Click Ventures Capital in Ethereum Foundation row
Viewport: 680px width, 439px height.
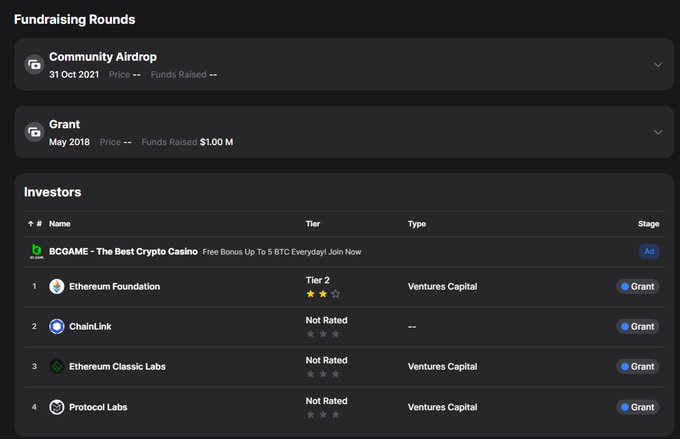(442, 286)
